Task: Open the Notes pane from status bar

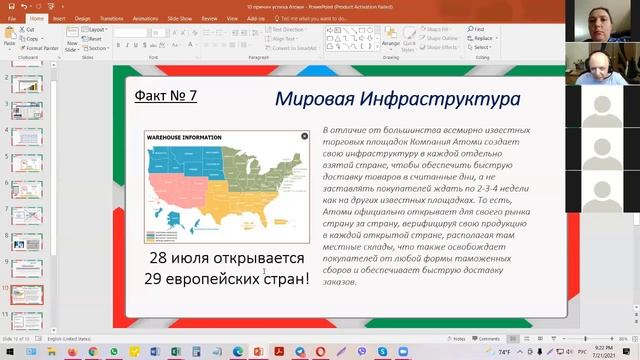Action: click(456, 338)
